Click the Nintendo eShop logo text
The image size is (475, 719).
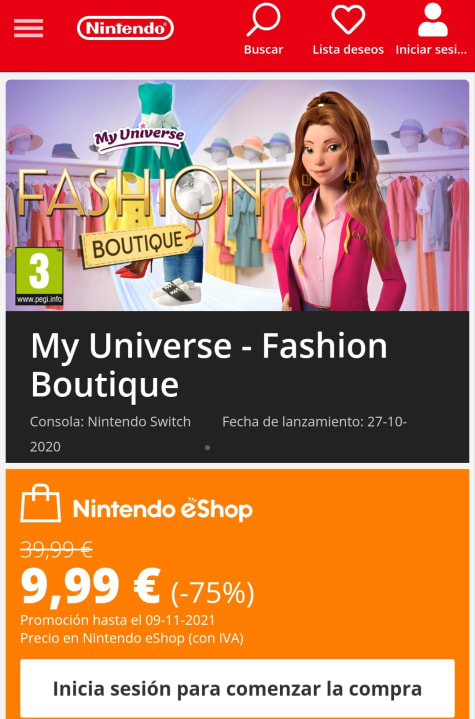(x=163, y=509)
